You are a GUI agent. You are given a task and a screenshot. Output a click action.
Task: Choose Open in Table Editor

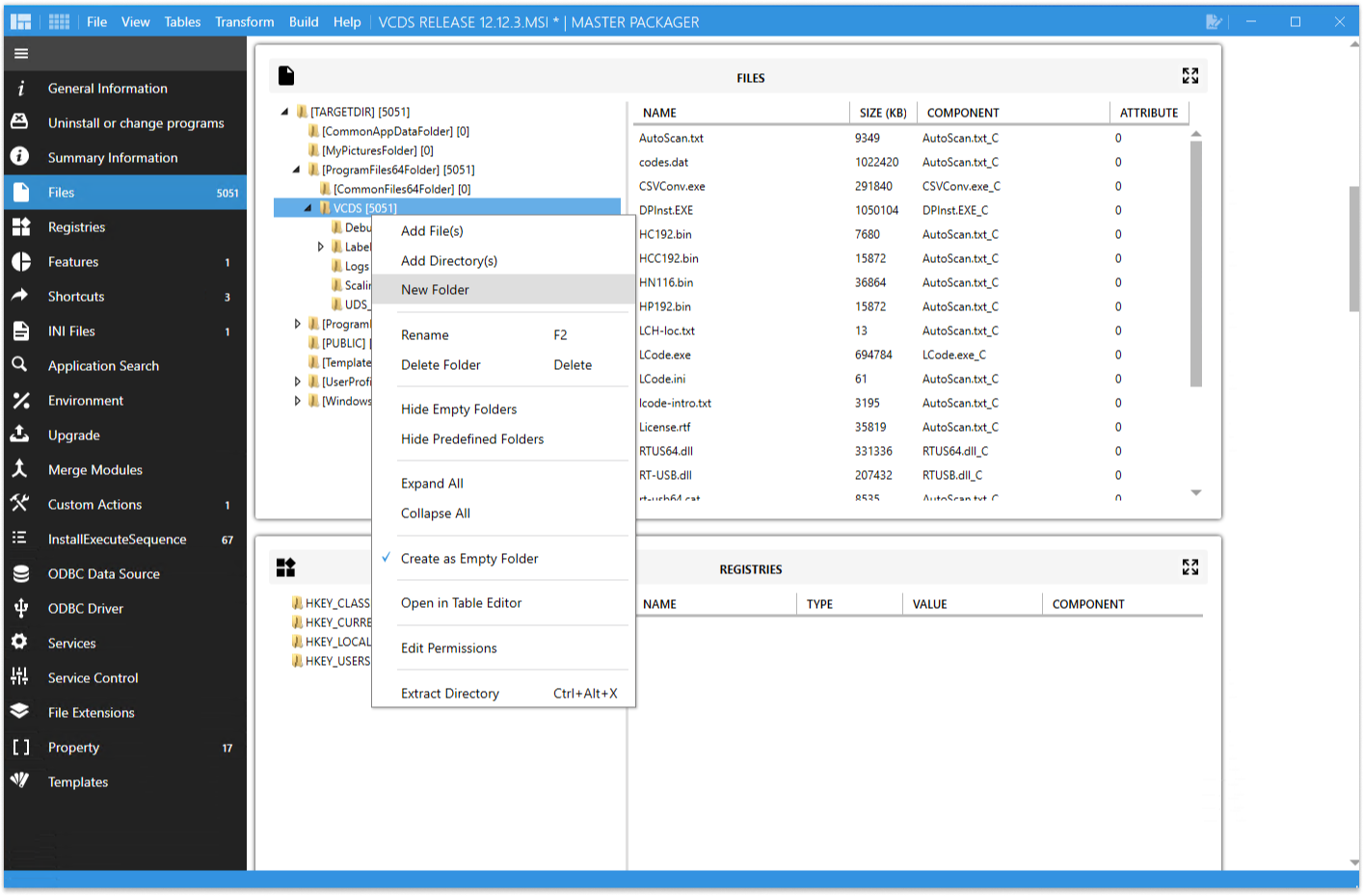503,603
